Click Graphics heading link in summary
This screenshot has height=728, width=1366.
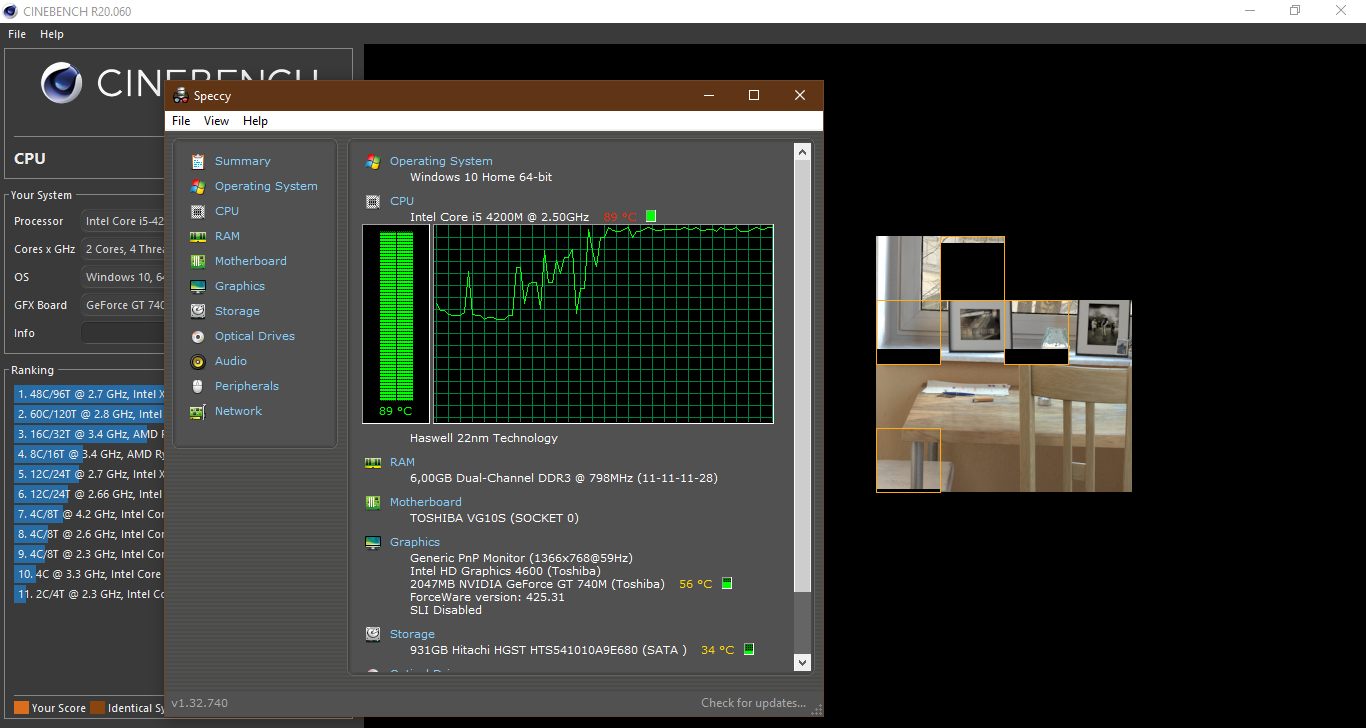coord(415,542)
